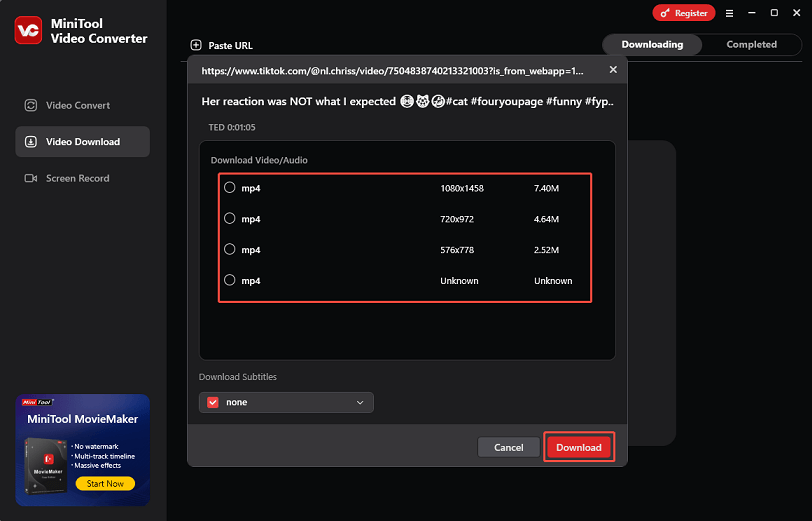
Task: Click the Paste URL plus icon
Action: point(196,45)
